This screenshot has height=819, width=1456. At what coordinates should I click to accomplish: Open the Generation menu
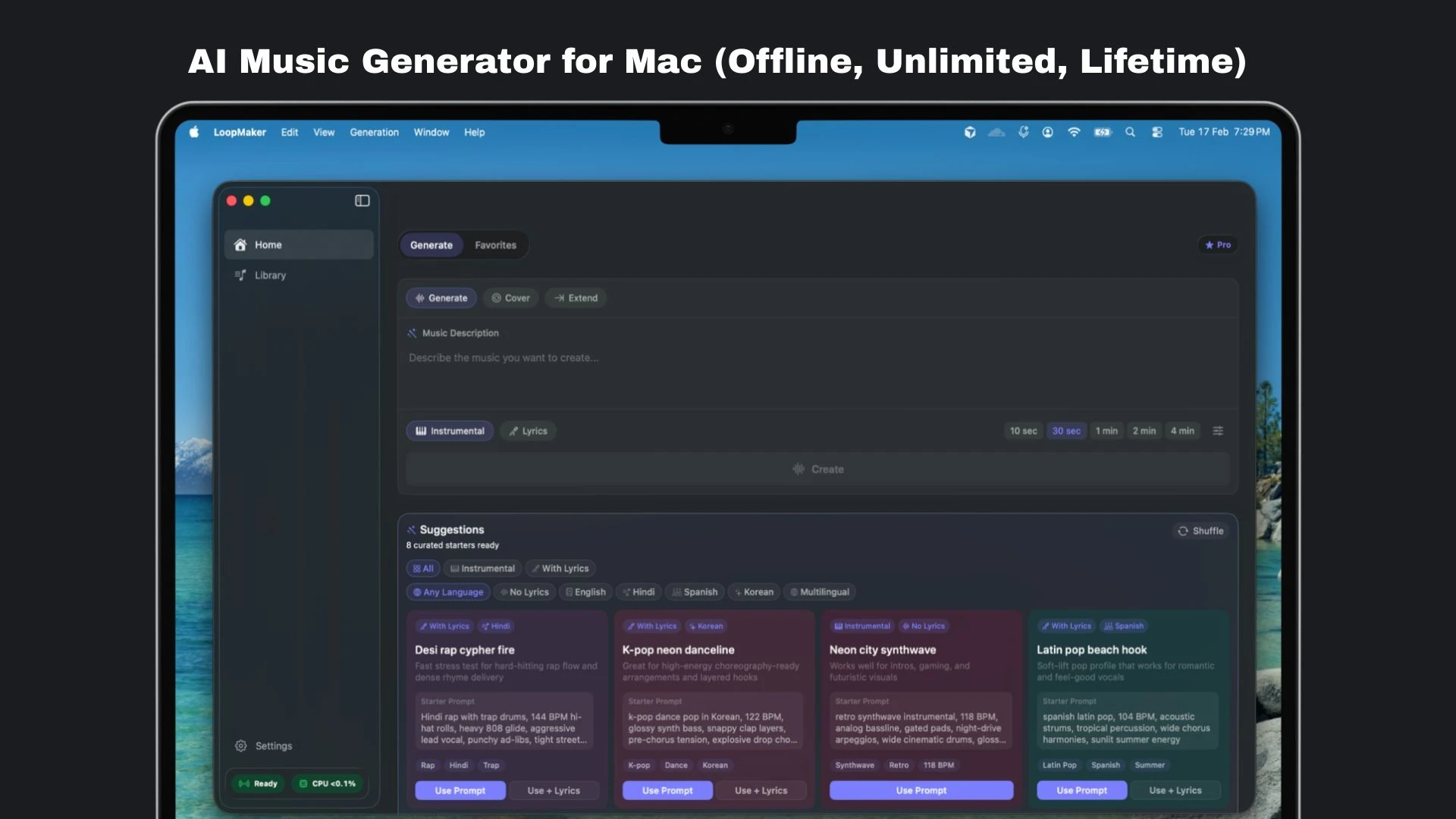[x=374, y=132]
